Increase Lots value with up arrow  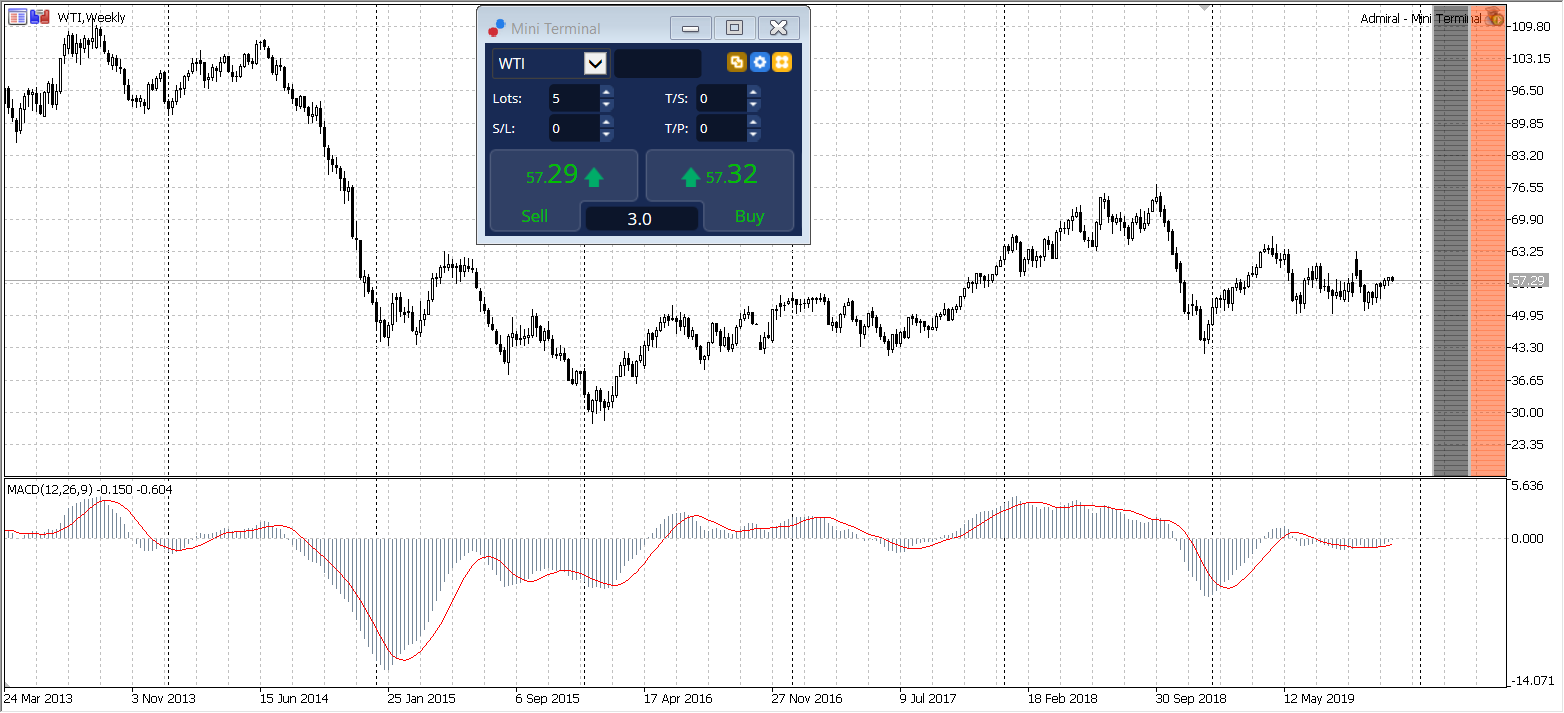(606, 92)
